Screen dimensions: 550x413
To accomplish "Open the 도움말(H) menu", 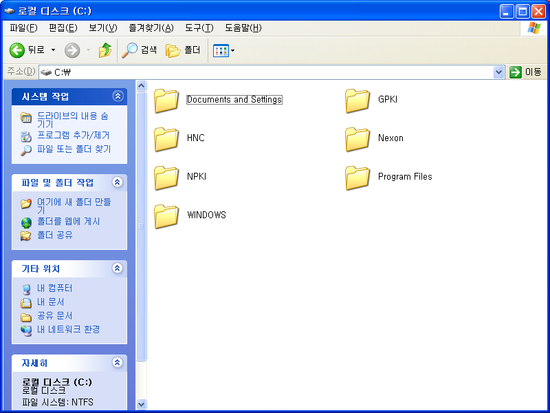I will click(x=243, y=28).
